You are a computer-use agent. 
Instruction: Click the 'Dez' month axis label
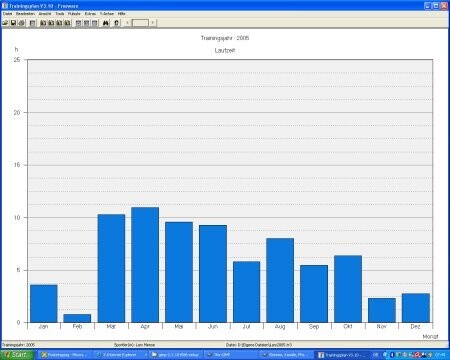click(x=415, y=327)
